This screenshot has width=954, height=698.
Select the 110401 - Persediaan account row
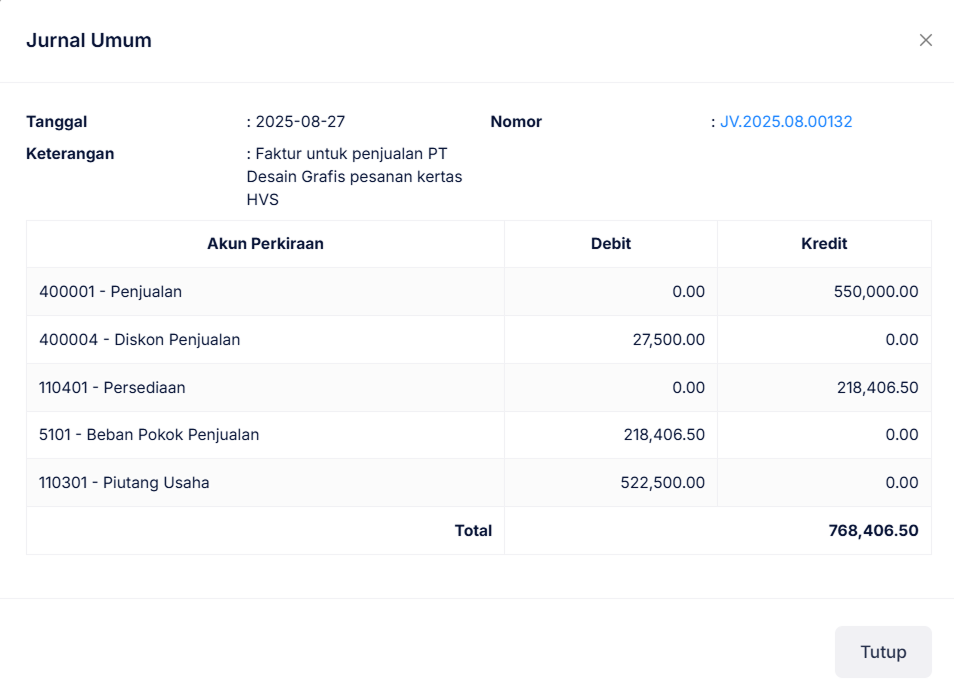coord(112,388)
